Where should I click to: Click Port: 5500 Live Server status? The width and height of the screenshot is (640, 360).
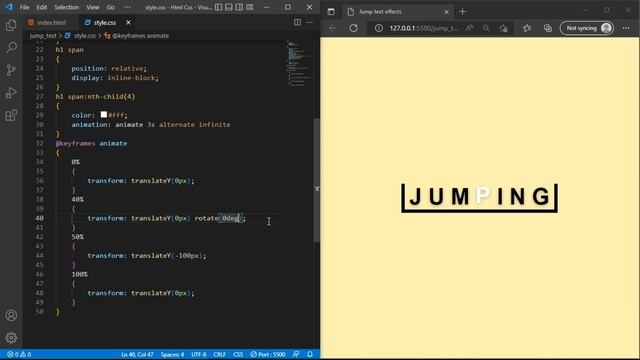click(268, 354)
